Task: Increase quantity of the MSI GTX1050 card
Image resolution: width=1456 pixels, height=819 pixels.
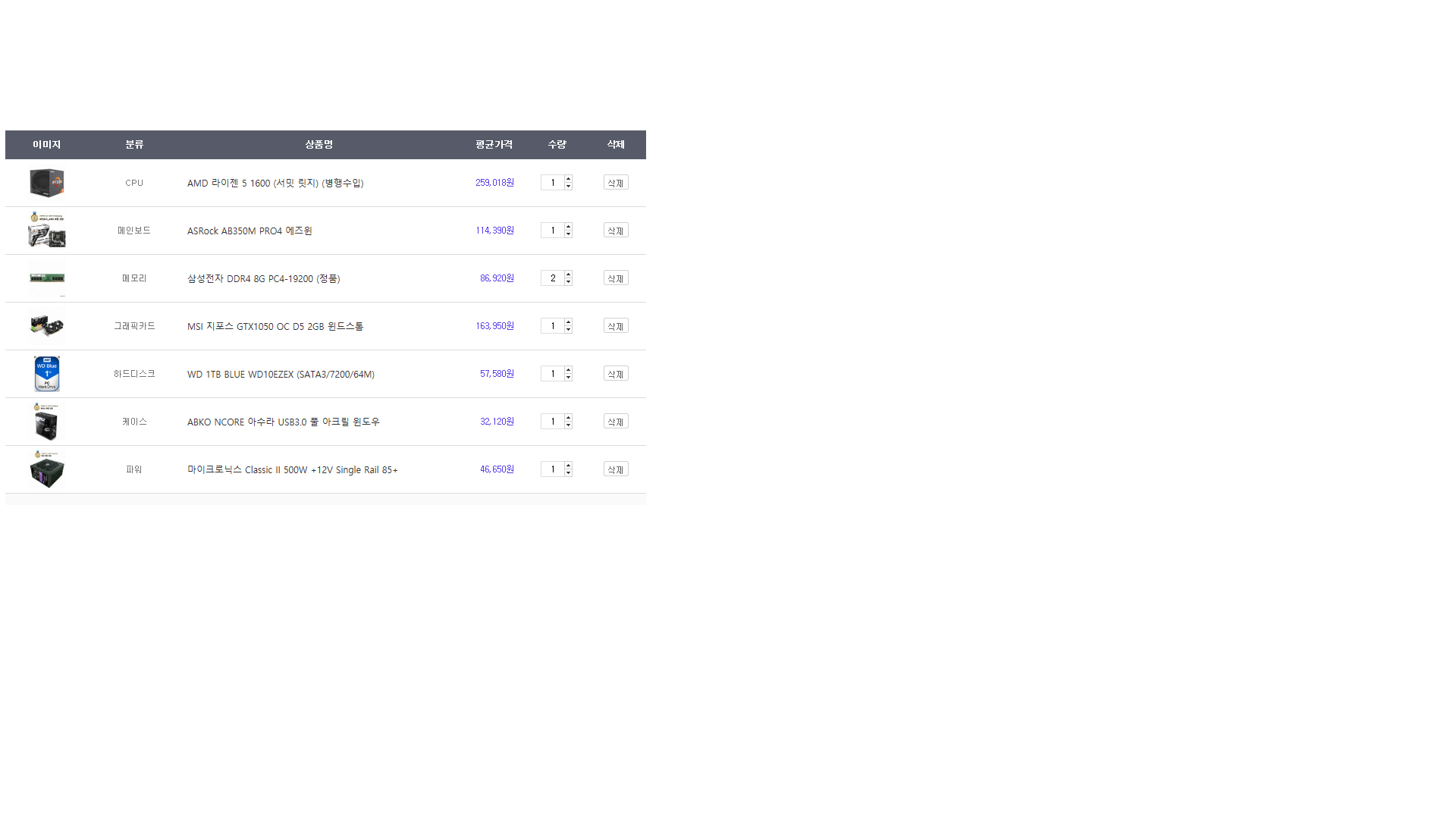Action: (x=569, y=322)
